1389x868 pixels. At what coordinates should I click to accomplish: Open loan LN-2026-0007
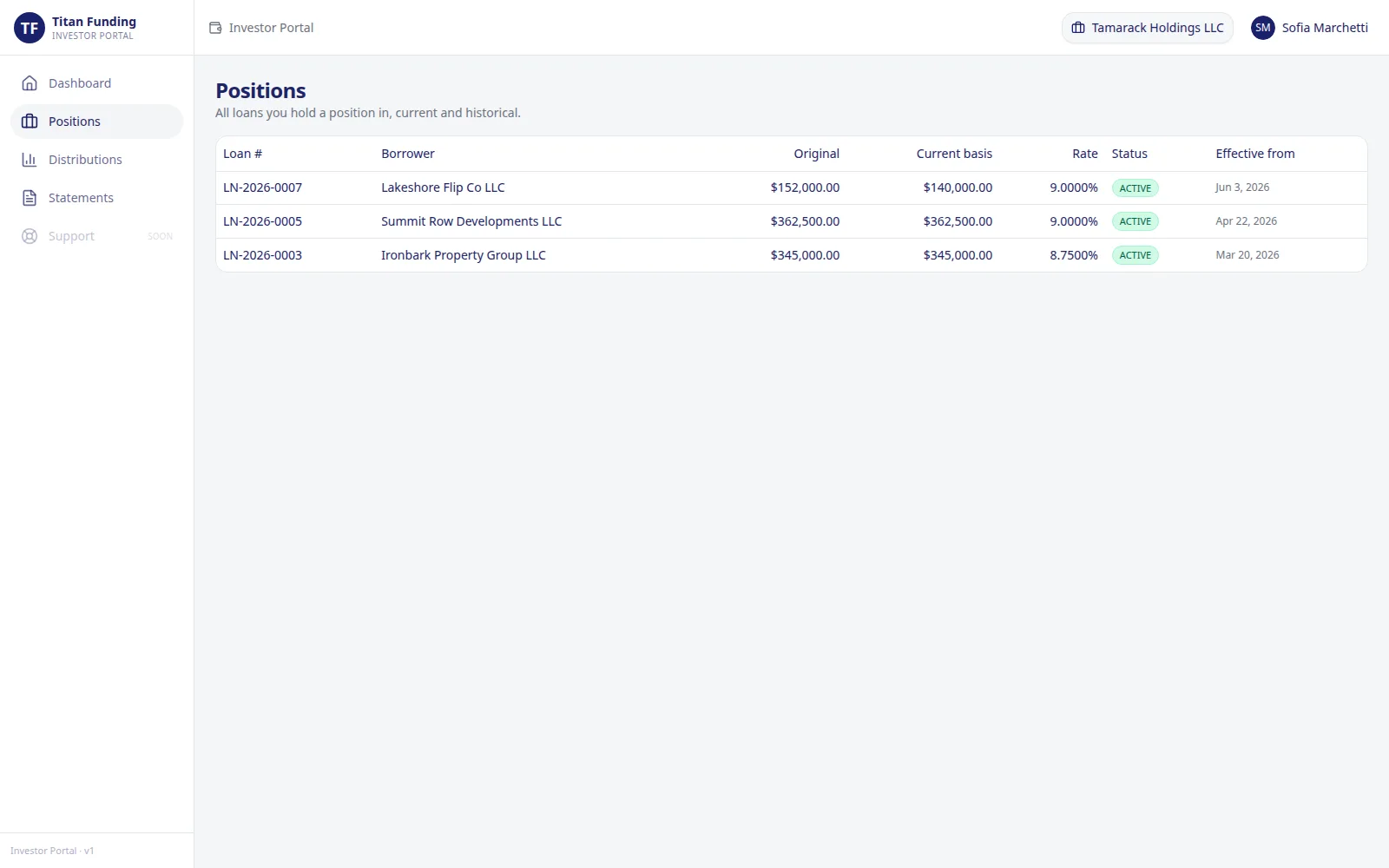click(x=262, y=187)
